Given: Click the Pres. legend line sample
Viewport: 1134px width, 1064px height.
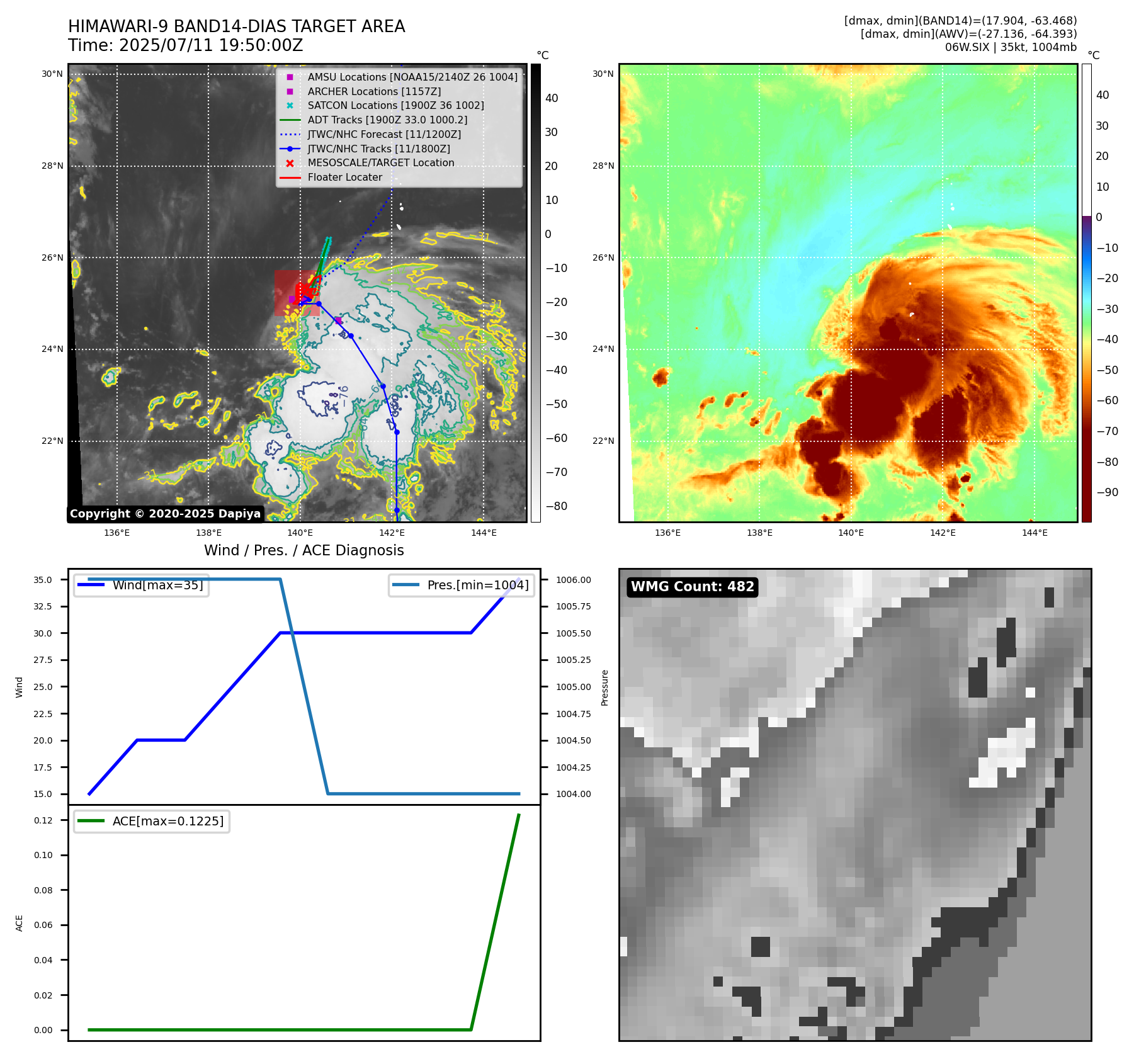Looking at the screenshot, I should pos(405,585).
